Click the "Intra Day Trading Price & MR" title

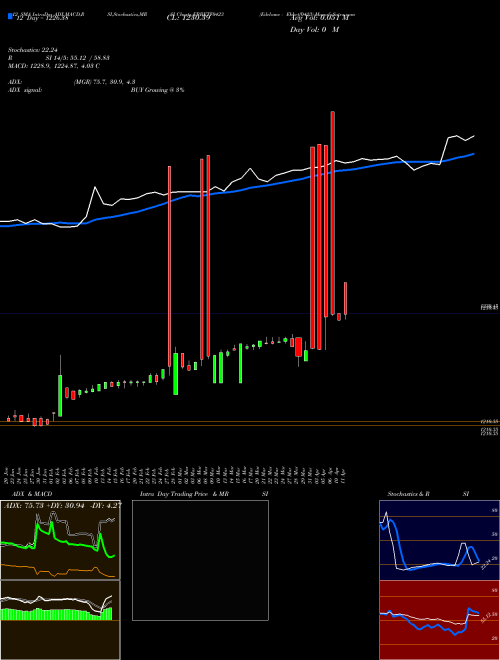pos(184,494)
